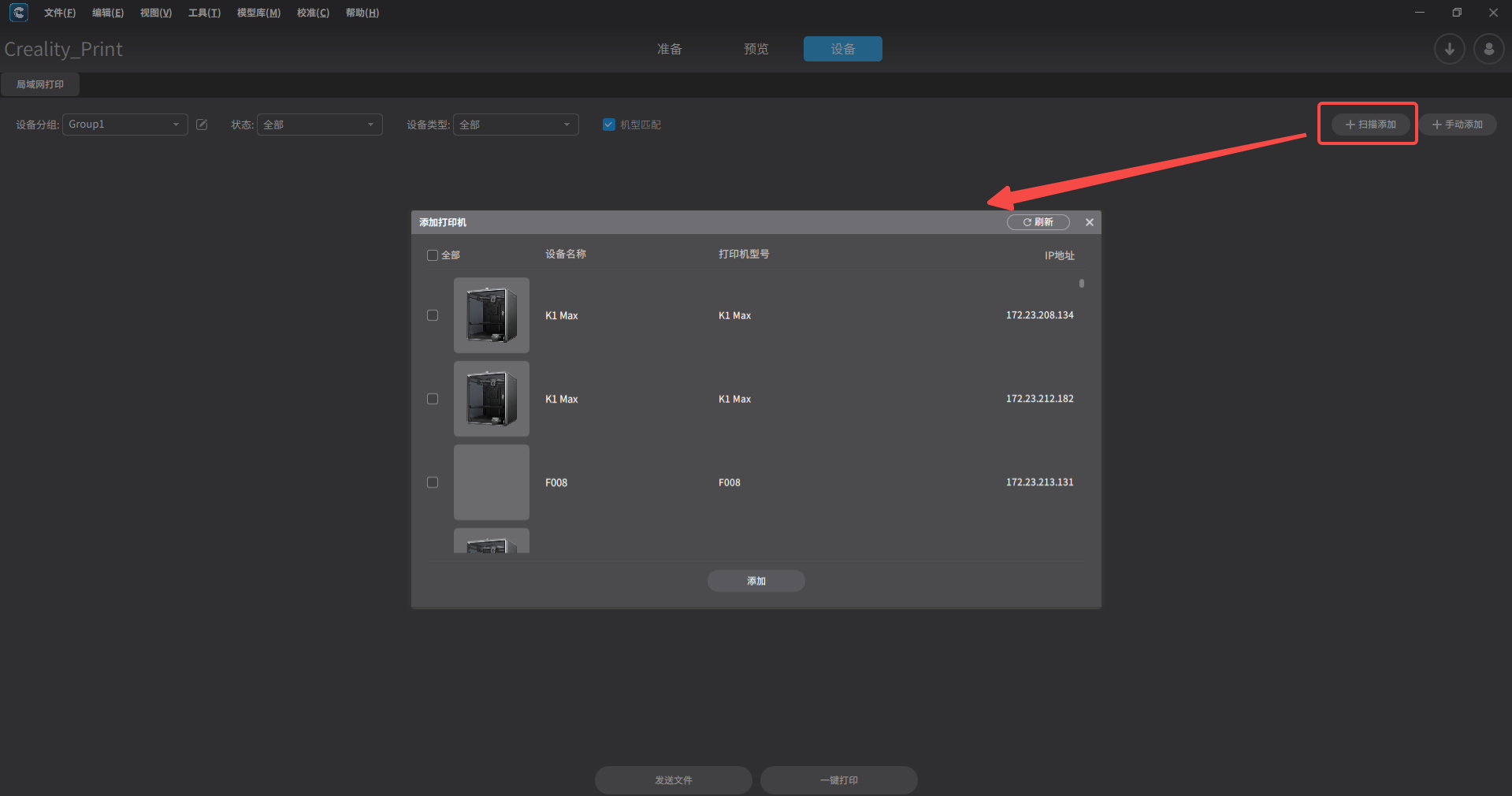The width and height of the screenshot is (1512, 796).
Task: Switch to the 预览 tab
Action: point(756,49)
